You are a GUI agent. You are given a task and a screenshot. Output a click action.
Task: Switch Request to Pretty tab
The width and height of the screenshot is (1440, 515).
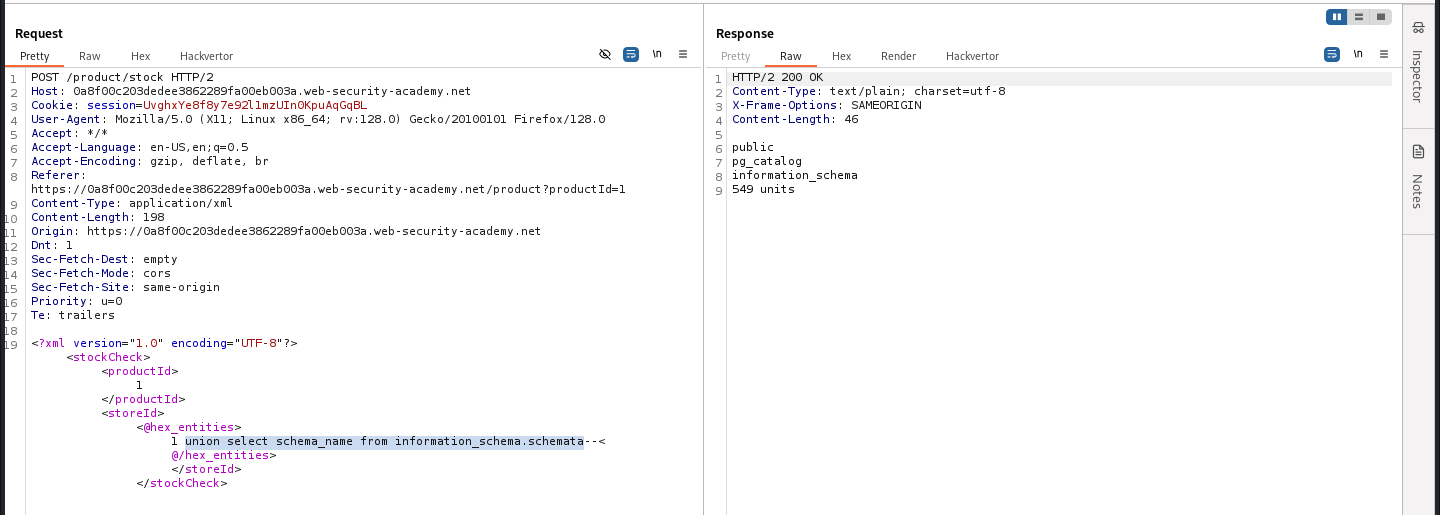pyautogui.click(x=35, y=56)
